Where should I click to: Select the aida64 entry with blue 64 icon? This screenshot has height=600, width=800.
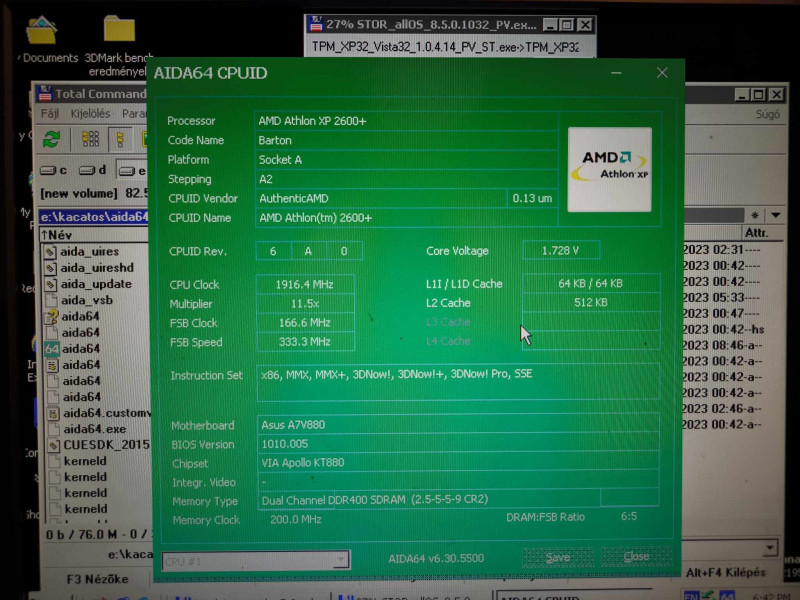72,349
